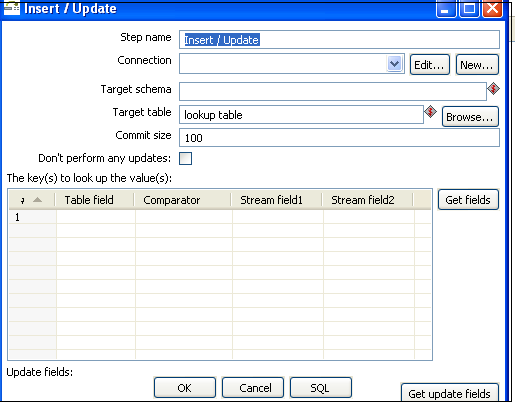
Task: Click the New... connection button
Action: [477, 65]
